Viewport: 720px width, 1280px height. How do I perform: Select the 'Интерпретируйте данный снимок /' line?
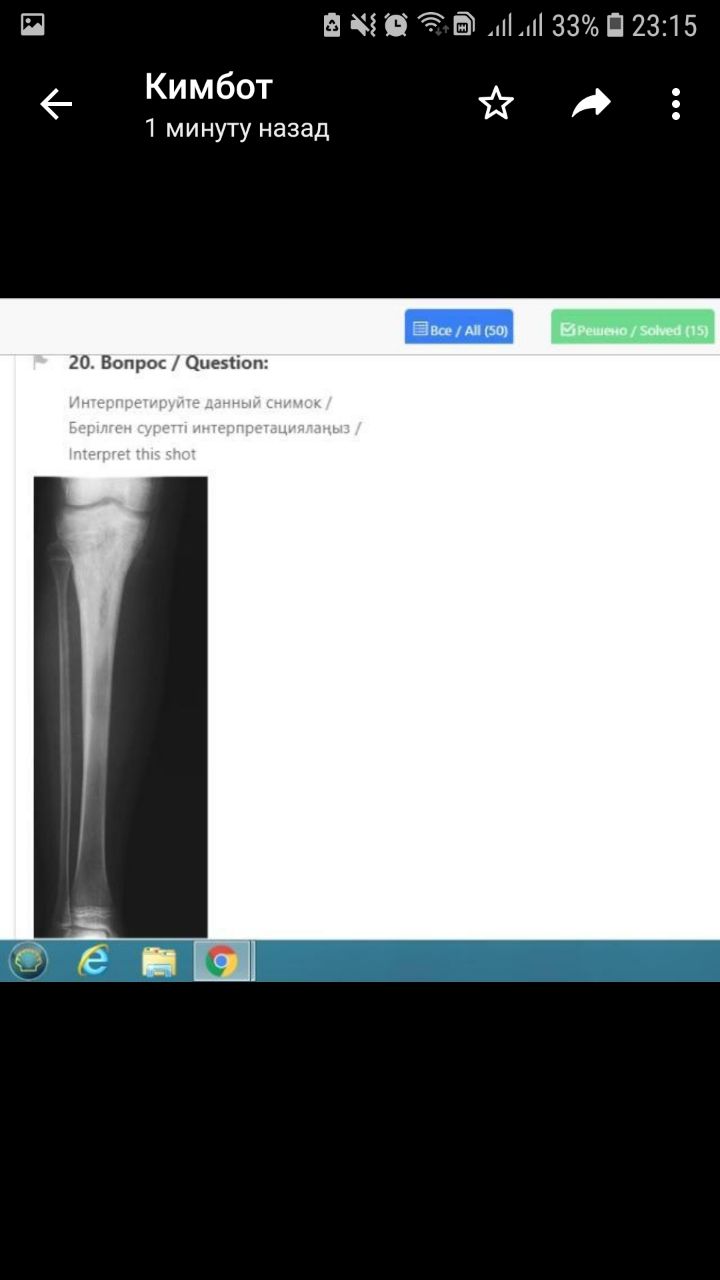pyautogui.click(x=200, y=402)
